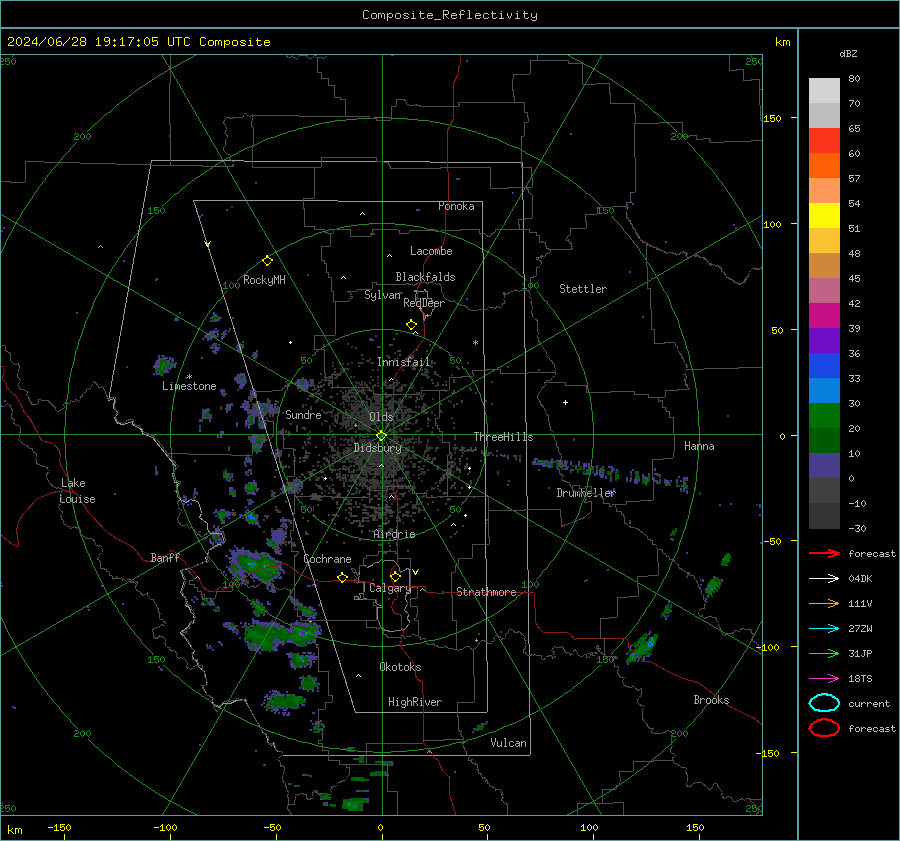This screenshot has width=900, height=841.
Task: Click the green 31JP arrow icon
Action: click(824, 653)
